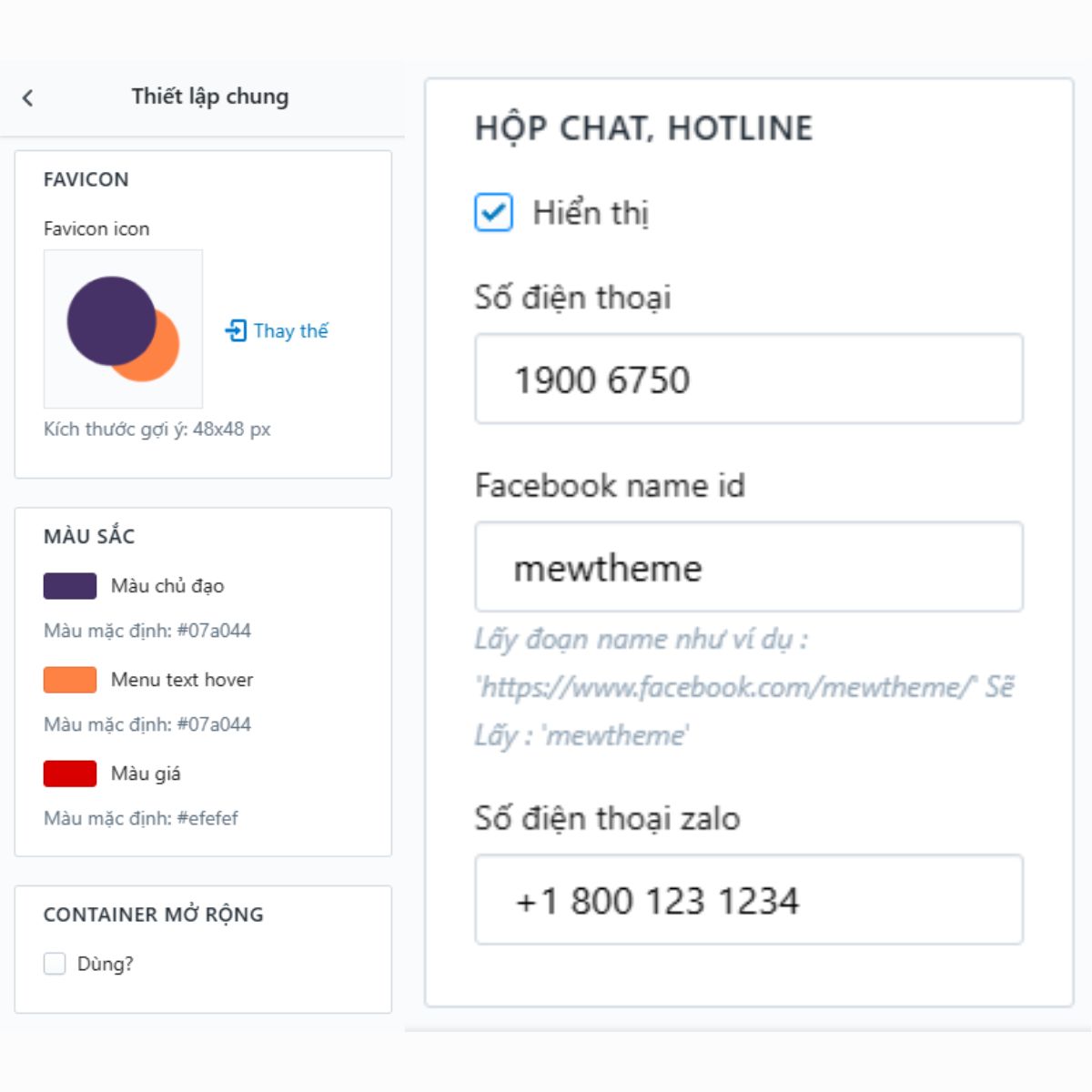Go back using the left chevron arrow
The image size is (1092, 1092).
(x=27, y=97)
